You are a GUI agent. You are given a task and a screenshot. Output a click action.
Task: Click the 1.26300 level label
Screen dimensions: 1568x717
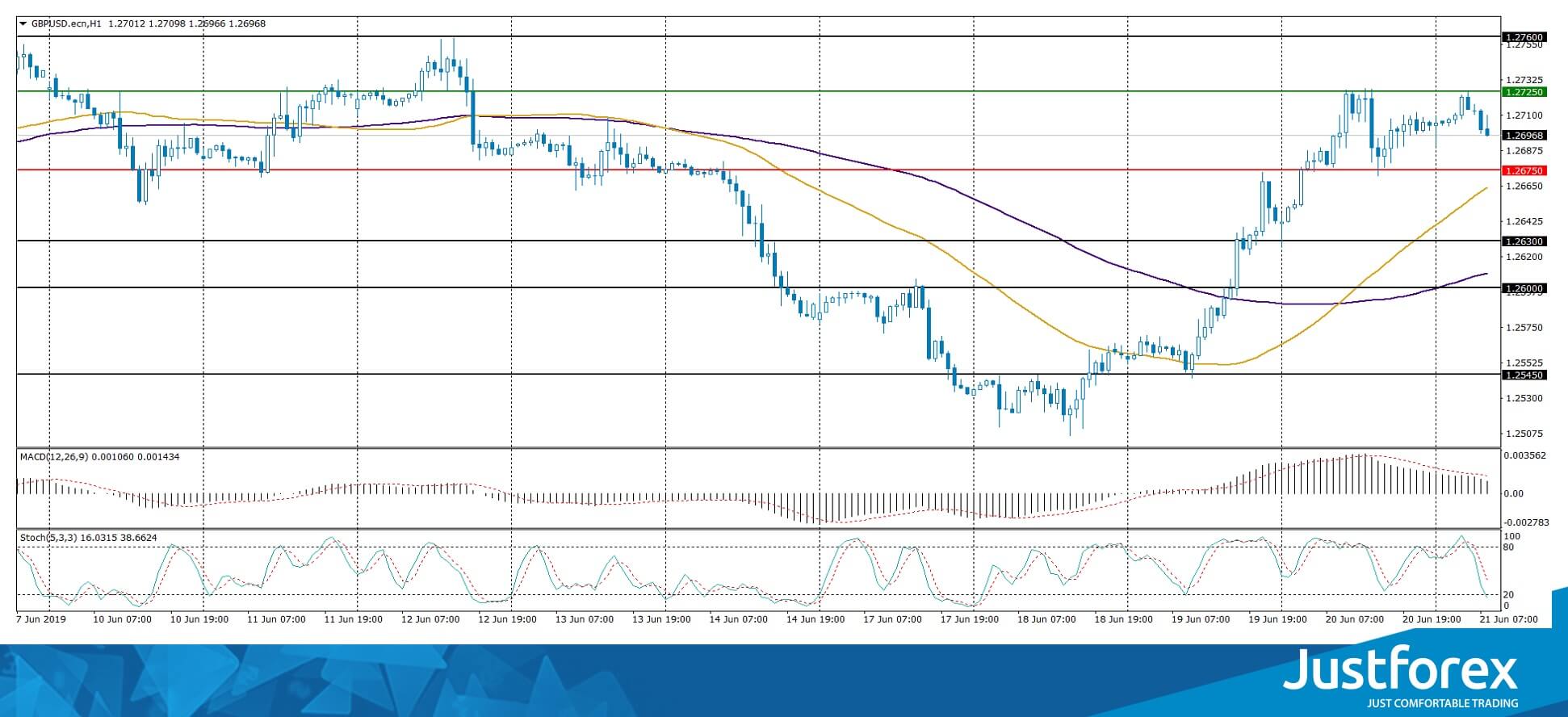[x=1524, y=241]
